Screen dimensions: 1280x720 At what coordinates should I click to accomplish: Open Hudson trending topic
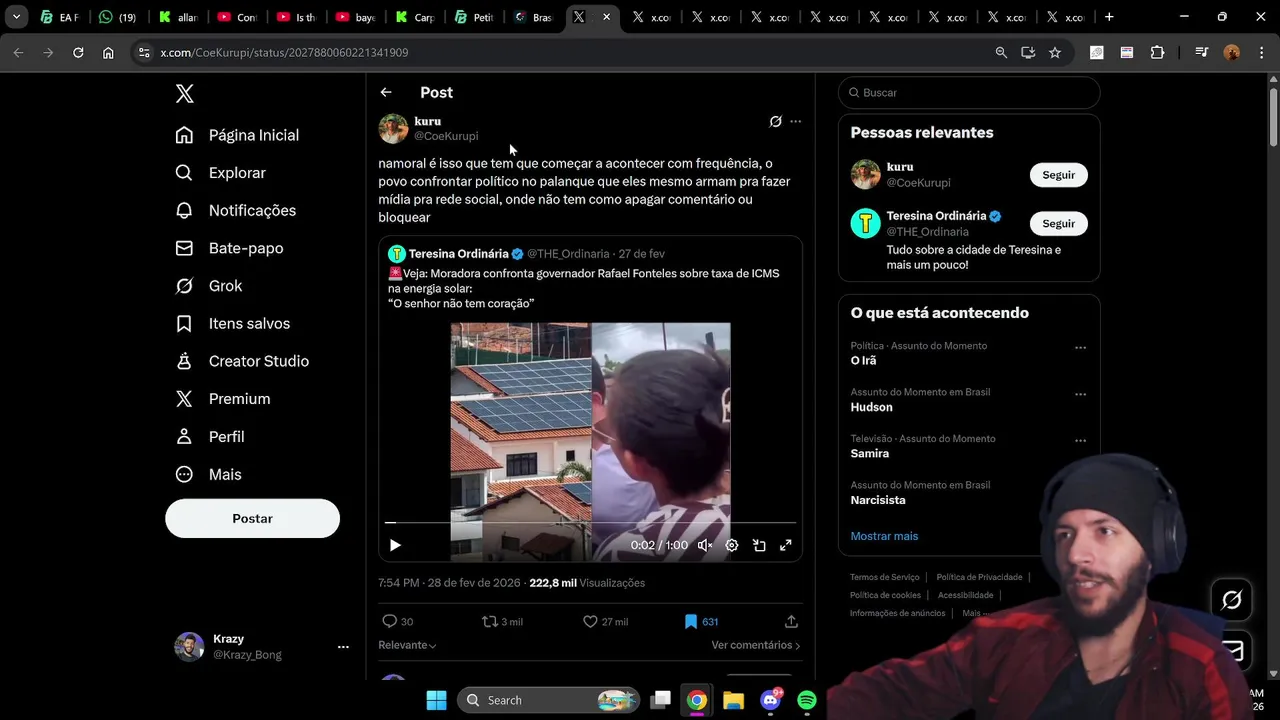click(x=871, y=407)
